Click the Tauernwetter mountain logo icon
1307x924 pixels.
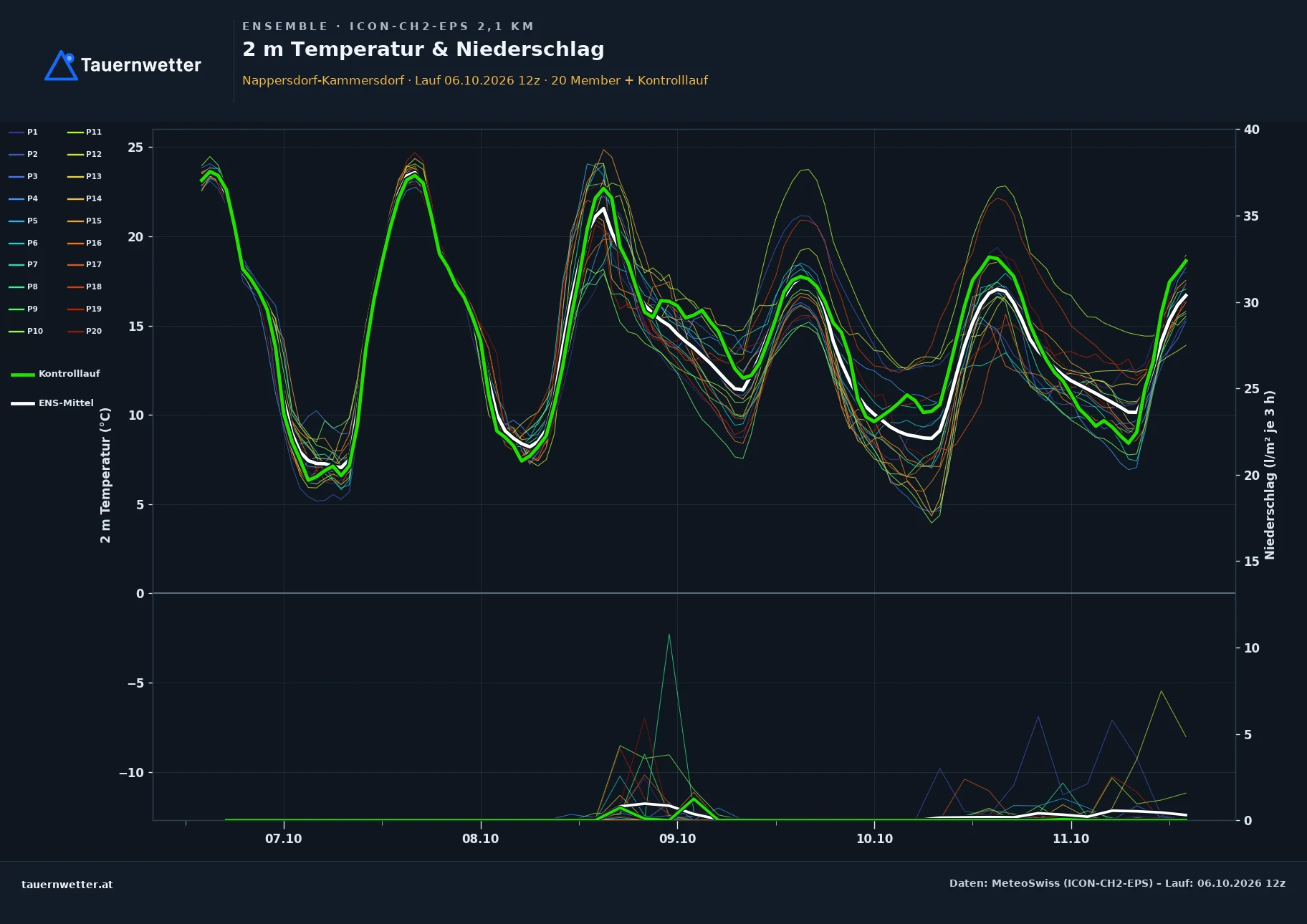pos(61,65)
